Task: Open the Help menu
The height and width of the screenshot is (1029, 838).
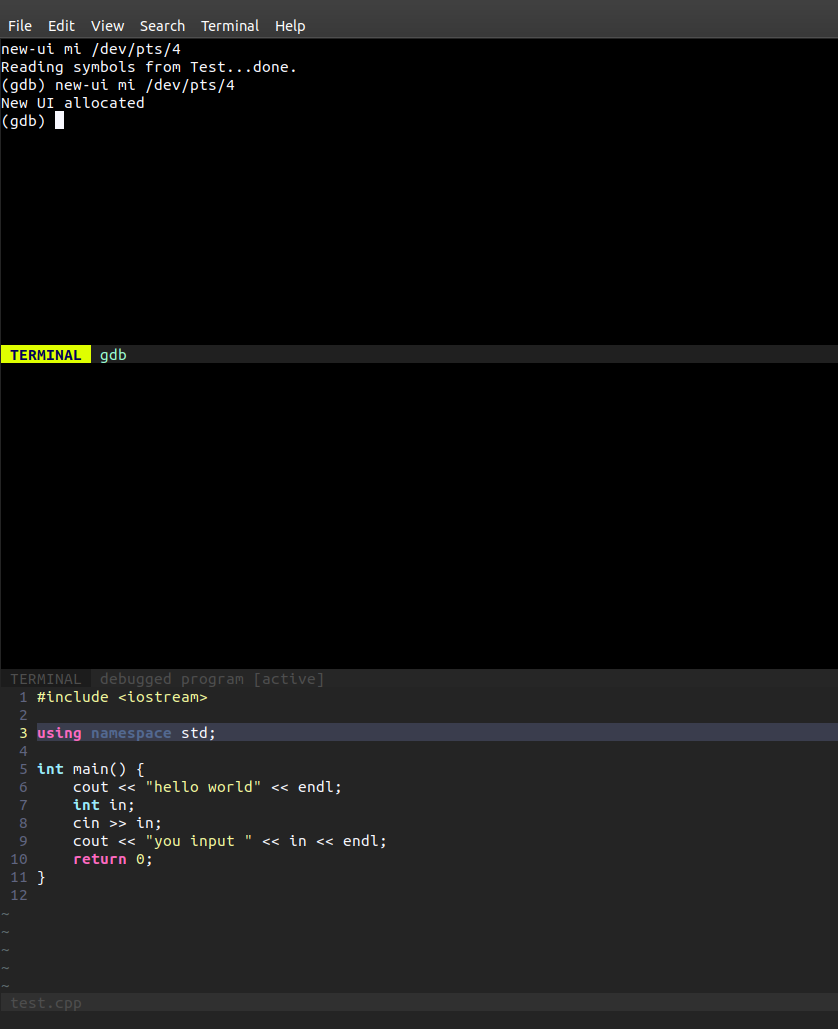Action: [x=290, y=26]
